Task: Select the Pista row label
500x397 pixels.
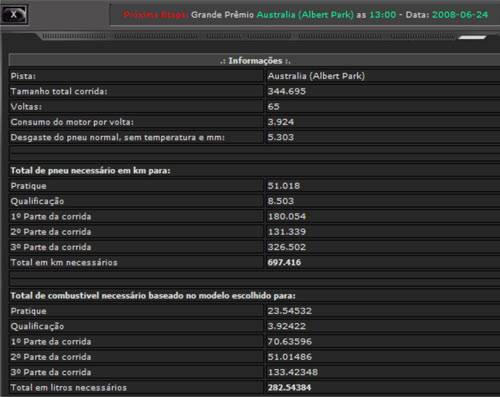Action: click(23, 76)
